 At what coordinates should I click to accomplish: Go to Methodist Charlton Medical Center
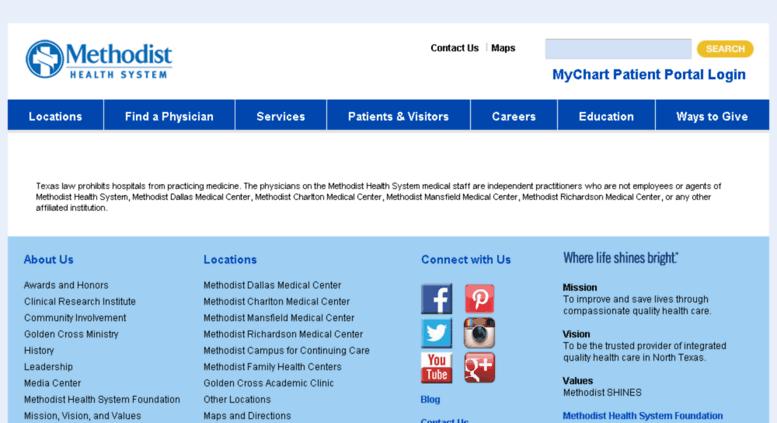(277, 302)
